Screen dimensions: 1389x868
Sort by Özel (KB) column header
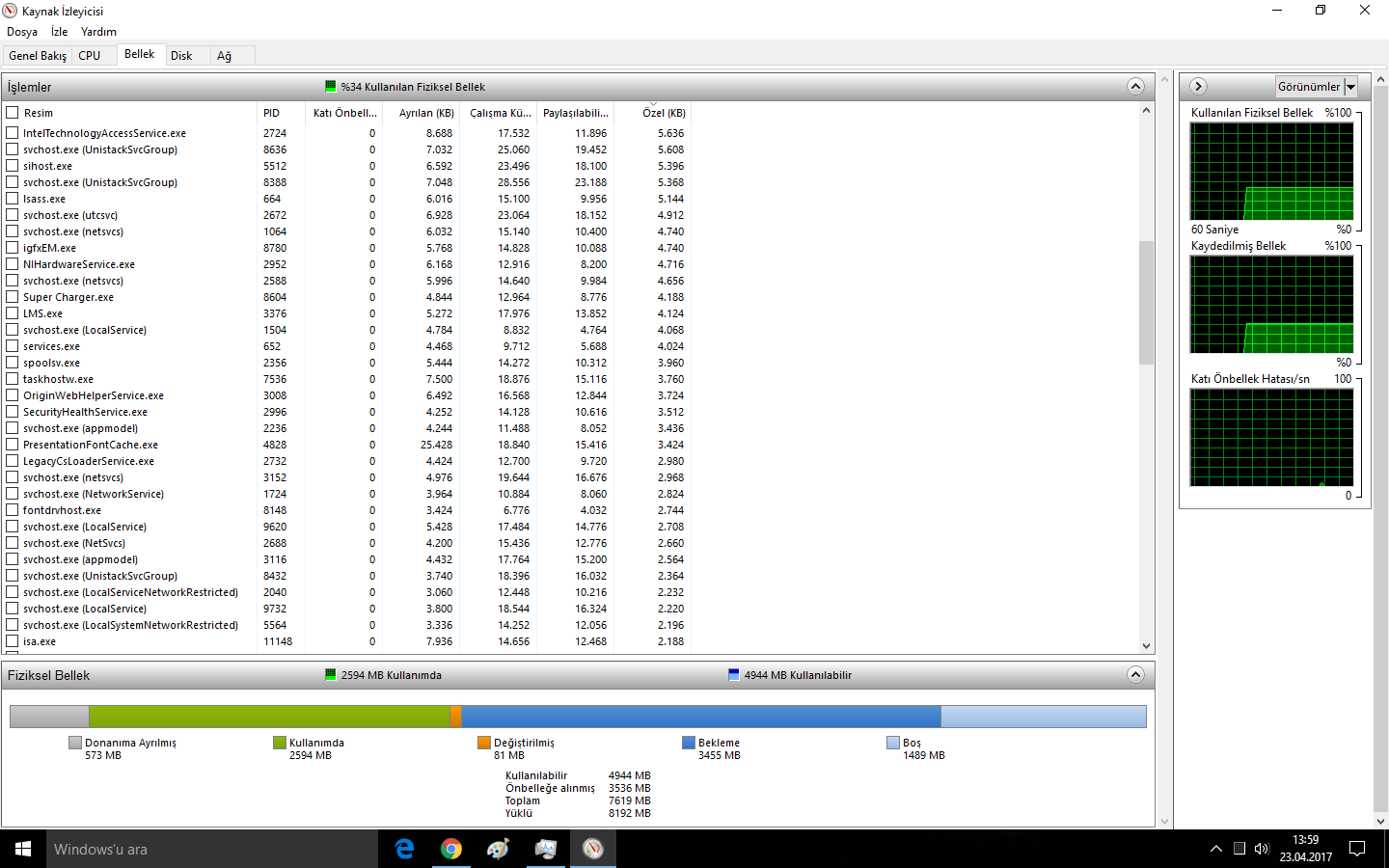click(653, 113)
